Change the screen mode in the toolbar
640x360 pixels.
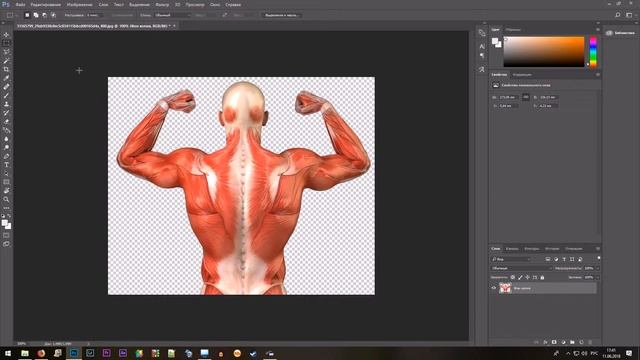(6, 244)
